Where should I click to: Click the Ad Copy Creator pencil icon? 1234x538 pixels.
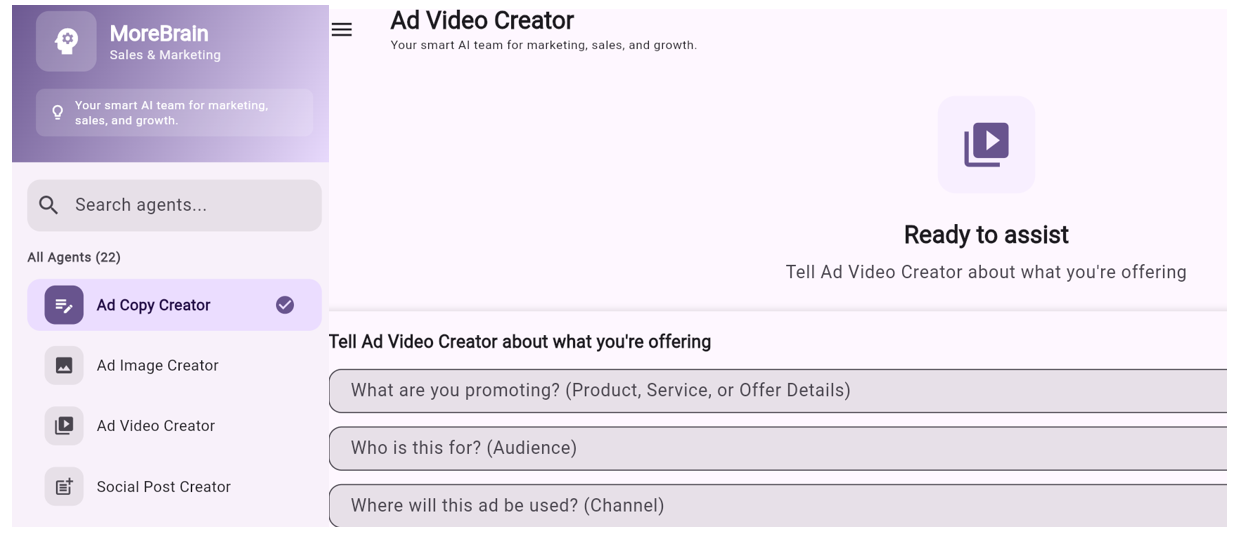coord(64,305)
